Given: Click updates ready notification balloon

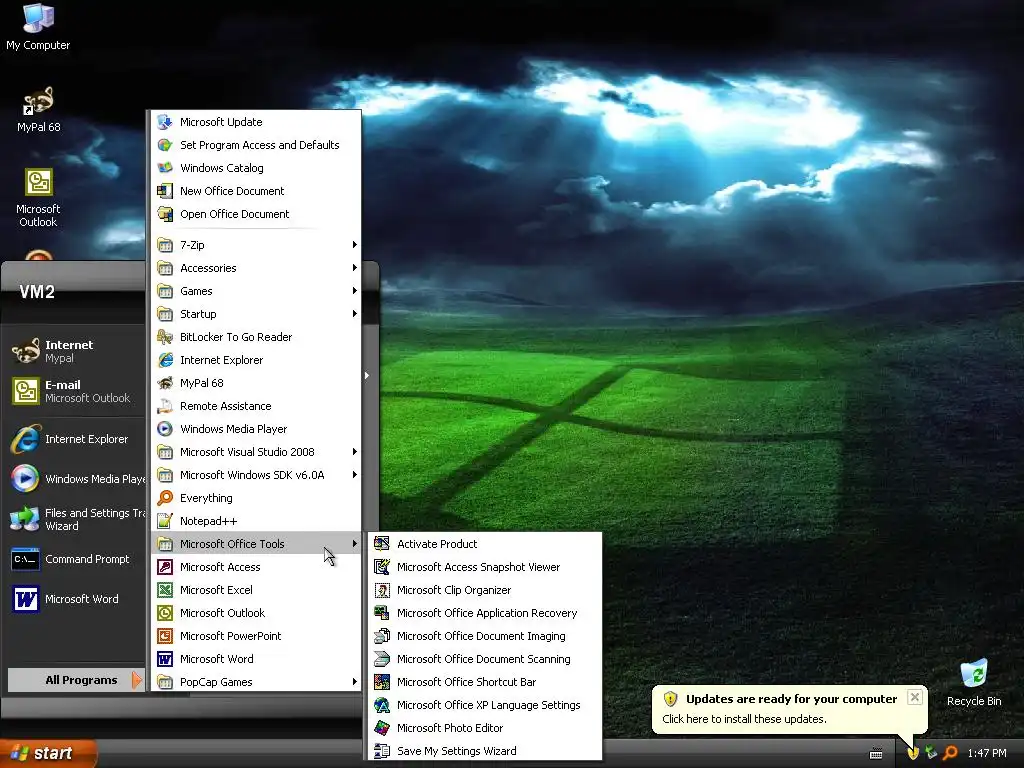Looking at the screenshot, I should pyautogui.click(x=790, y=709).
